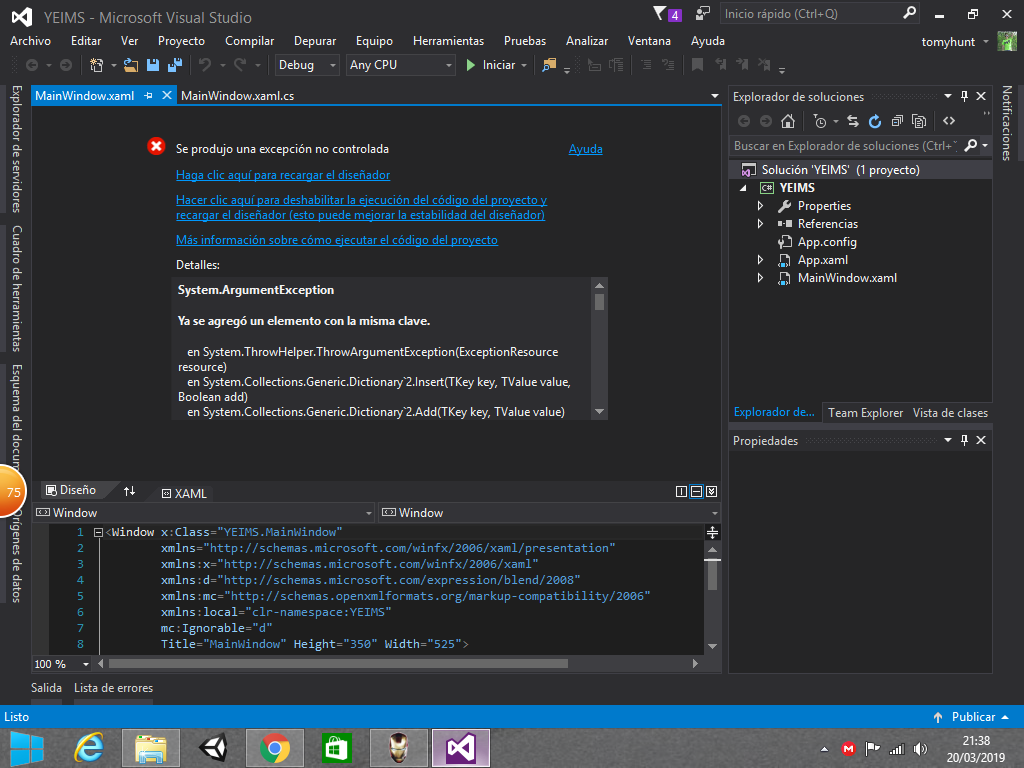Switch to Vista de clases tab
This screenshot has height=768, width=1024.
[x=950, y=413]
